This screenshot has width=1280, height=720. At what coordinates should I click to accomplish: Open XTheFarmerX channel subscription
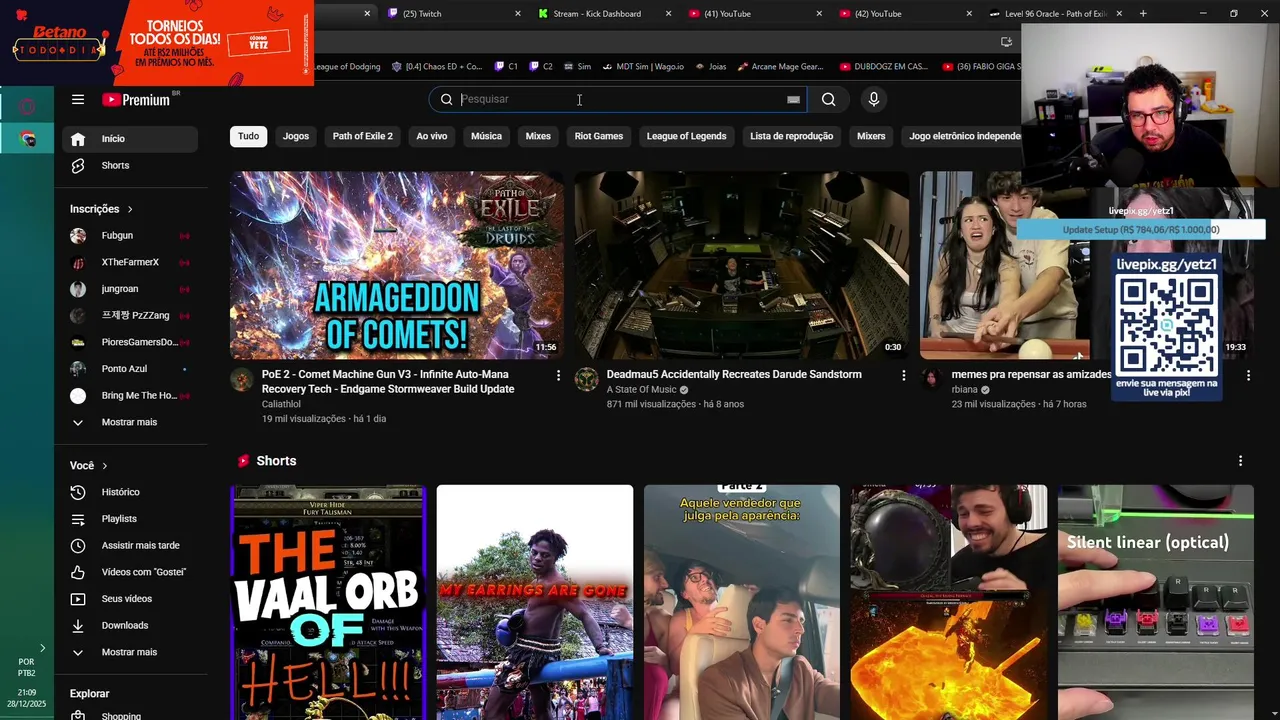(x=130, y=262)
